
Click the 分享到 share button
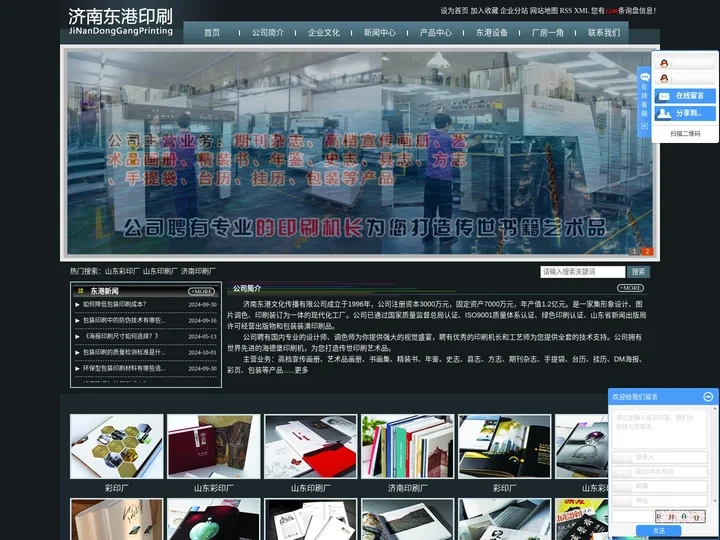685,113
